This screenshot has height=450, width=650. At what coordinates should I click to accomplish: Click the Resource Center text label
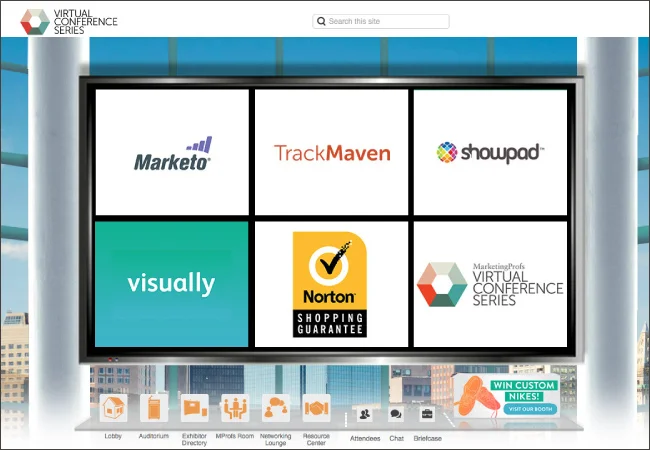click(316, 440)
